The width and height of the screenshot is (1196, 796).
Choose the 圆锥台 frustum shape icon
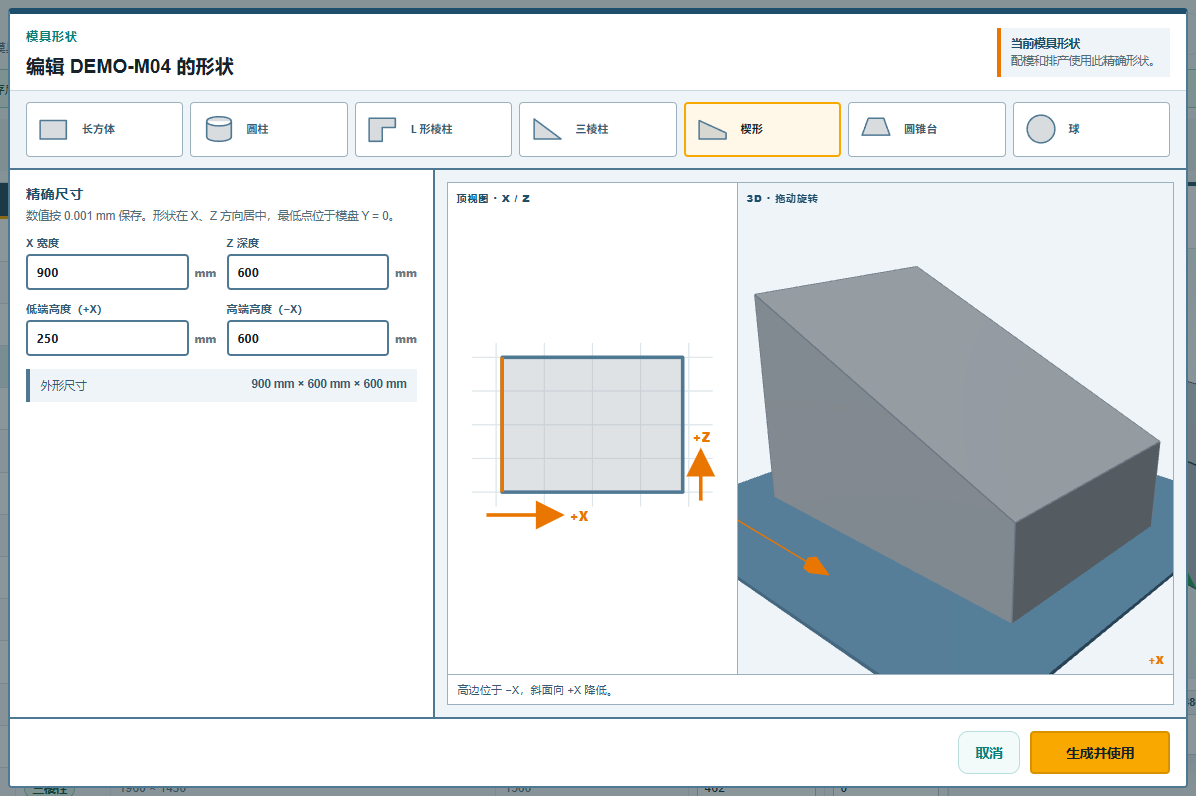click(876, 127)
